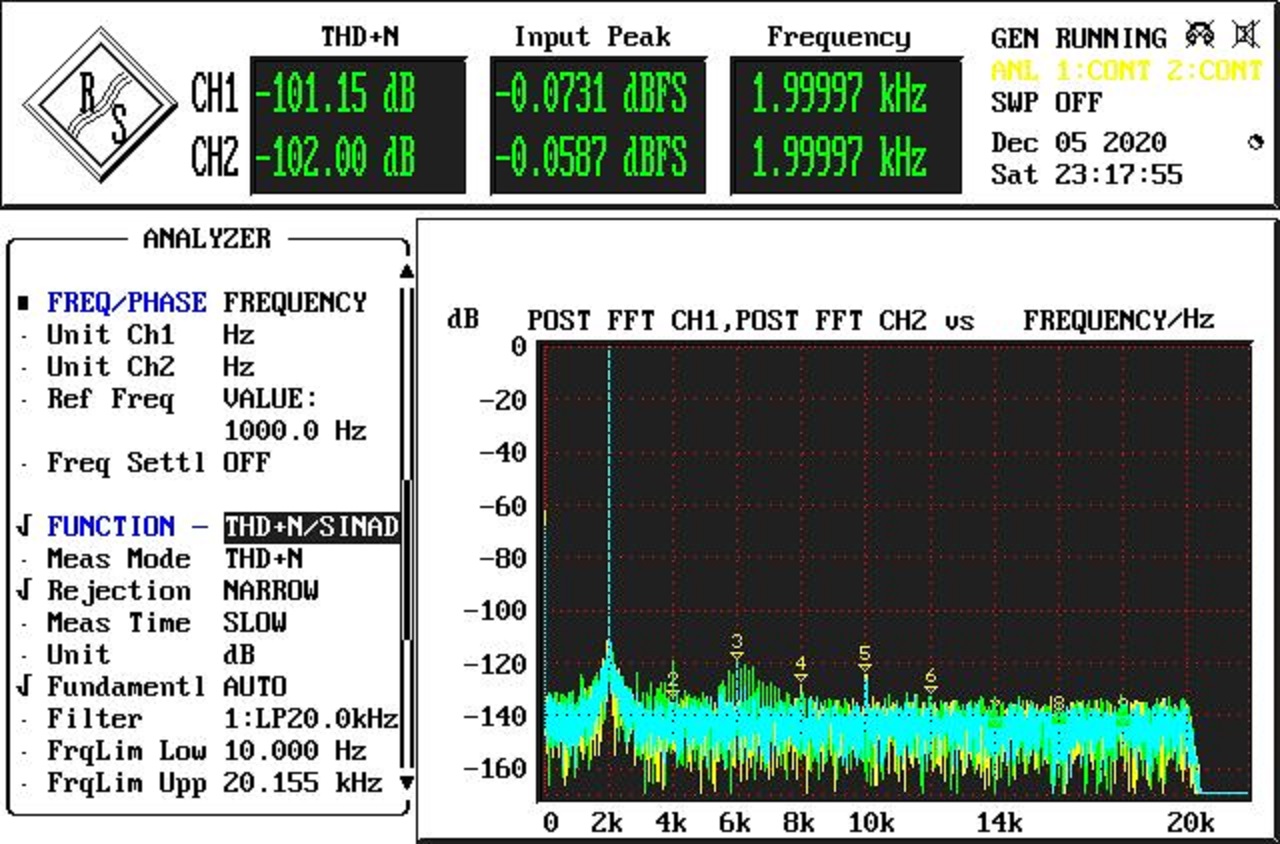This screenshot has height=844, width=1280.
Task: Click the small clock indicator beside the date
Action: [x=1256, y=143]
